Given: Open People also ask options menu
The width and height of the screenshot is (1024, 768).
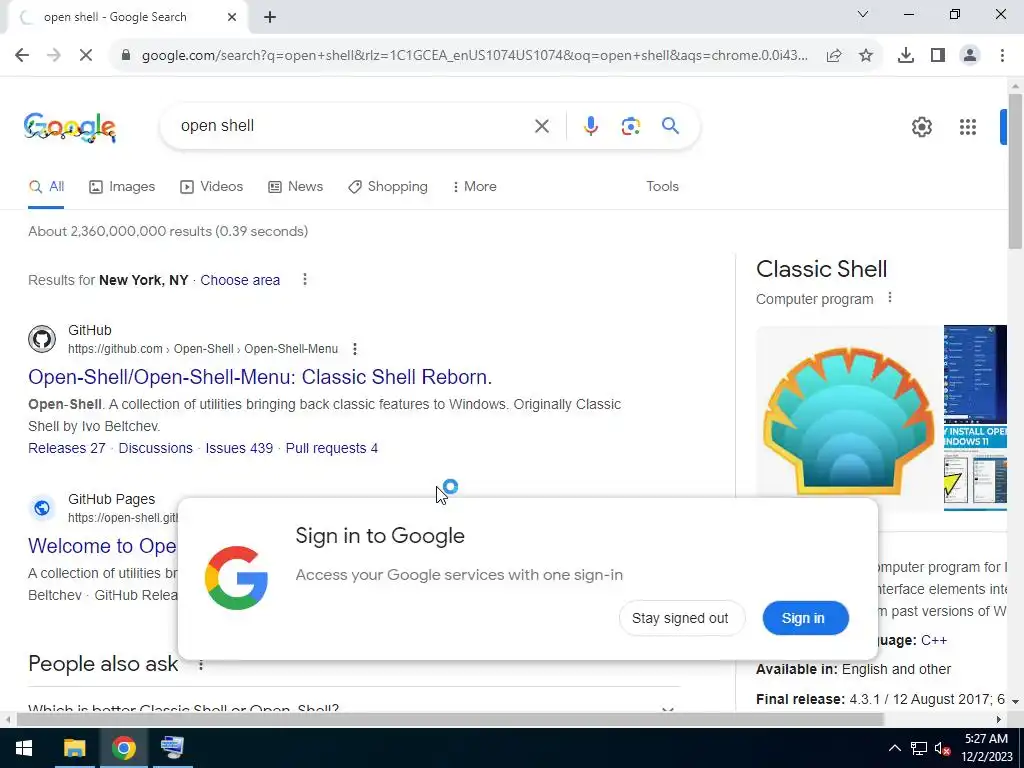Looking at the screenshot, I should point(201,665).
